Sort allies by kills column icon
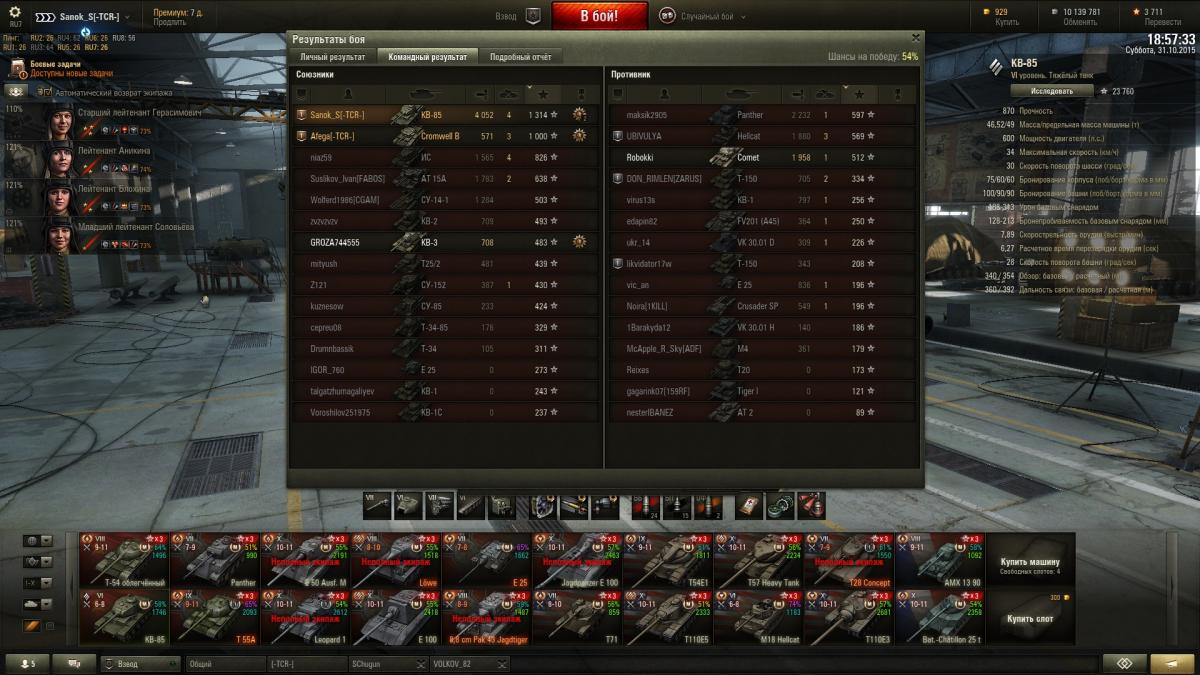The image size is (1200, 675). [x=509, y=94]
